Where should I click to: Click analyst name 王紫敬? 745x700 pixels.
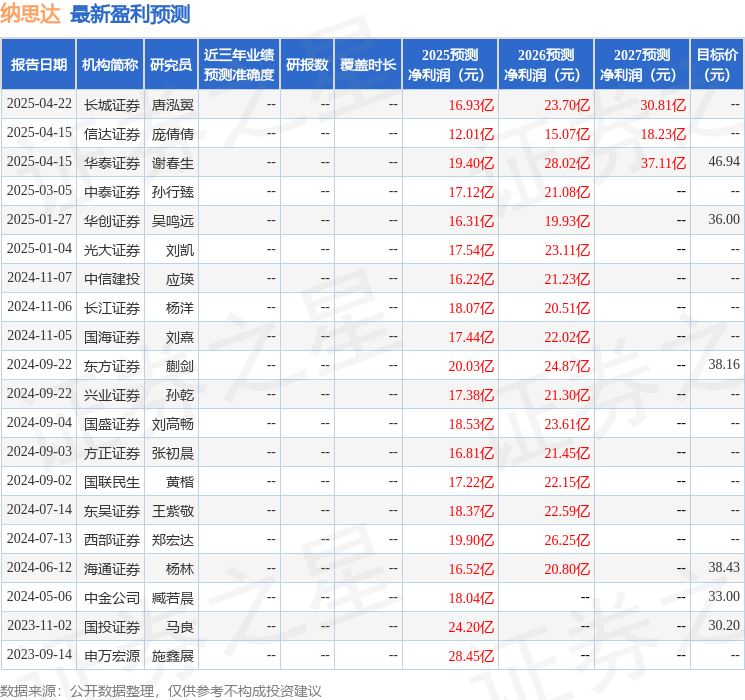[172, 511]
